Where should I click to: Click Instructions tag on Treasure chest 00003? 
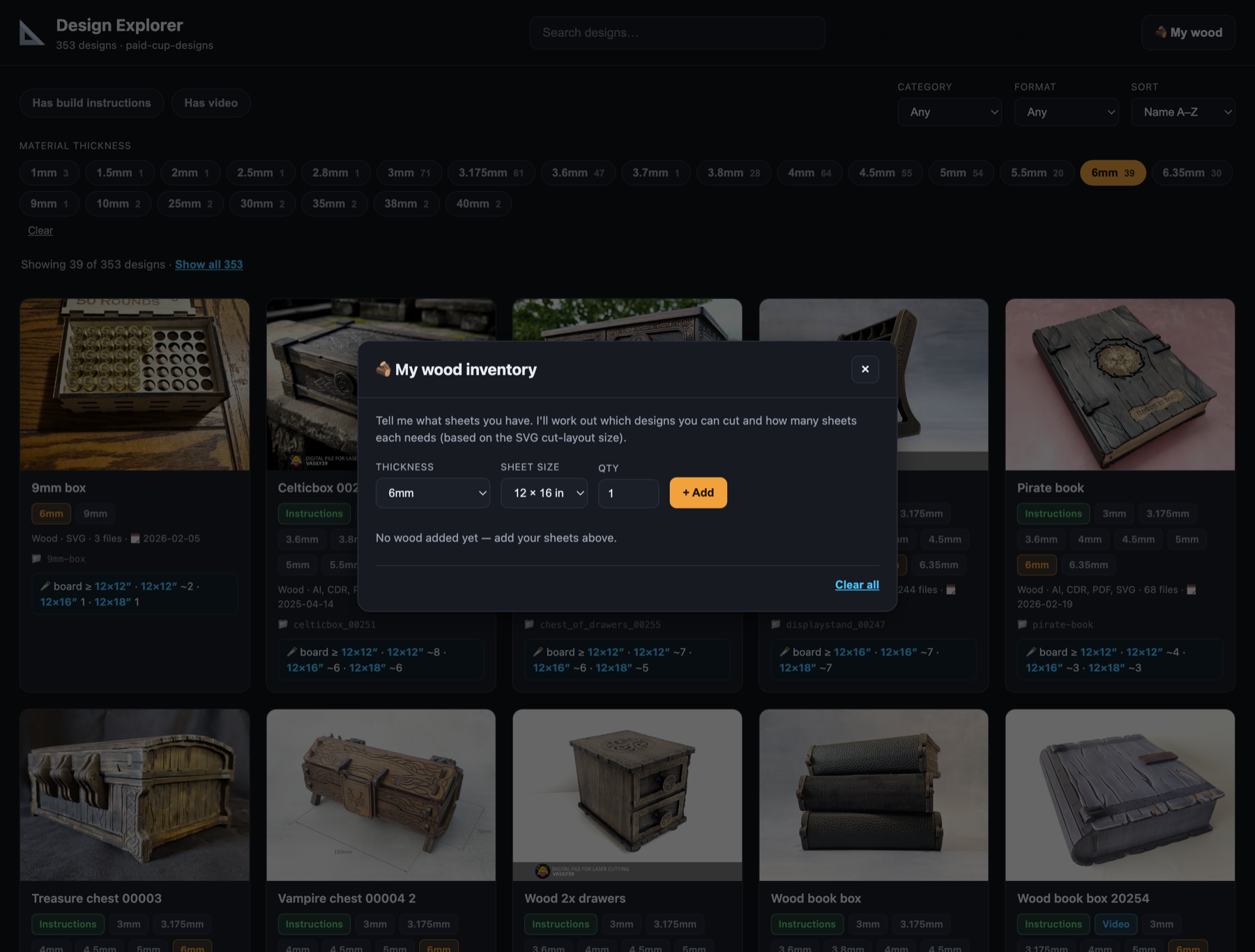(x=68, y=924)
